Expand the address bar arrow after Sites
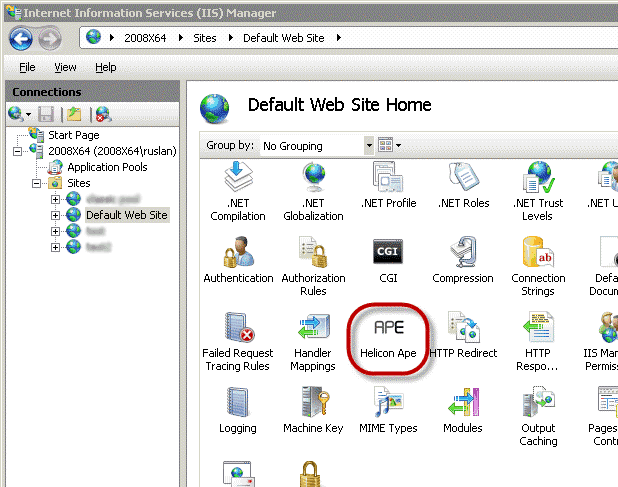The height and width of the screenshot is (487, 618). pyautogui.click(x=231, y=38)
